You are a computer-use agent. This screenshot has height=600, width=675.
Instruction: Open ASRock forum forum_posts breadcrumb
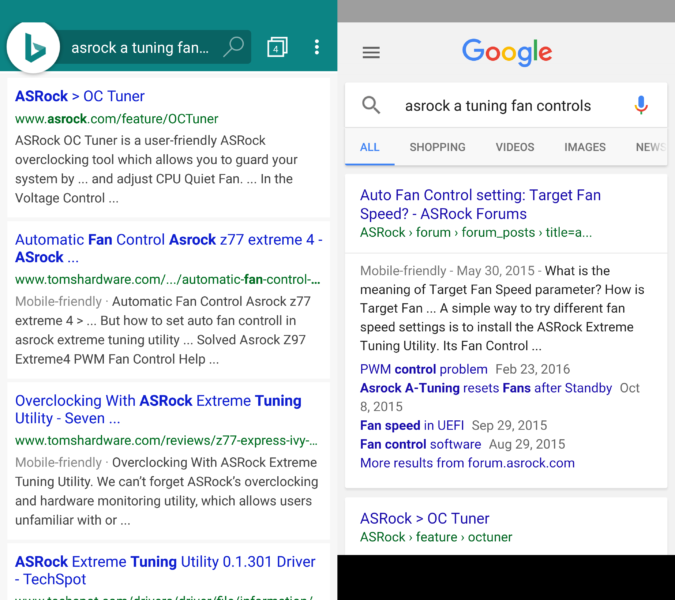pos(476,232)
